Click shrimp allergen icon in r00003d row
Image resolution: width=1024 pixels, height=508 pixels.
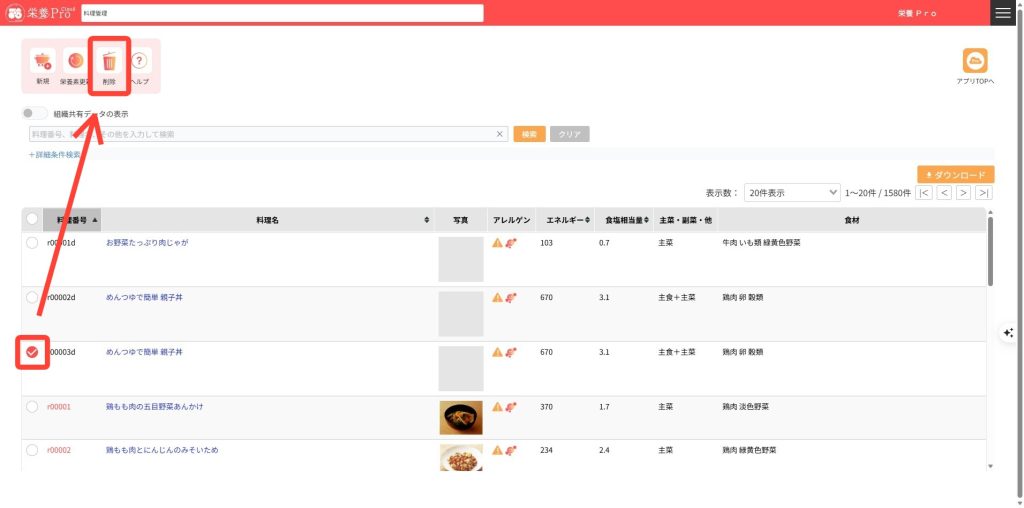click(511, 353)
